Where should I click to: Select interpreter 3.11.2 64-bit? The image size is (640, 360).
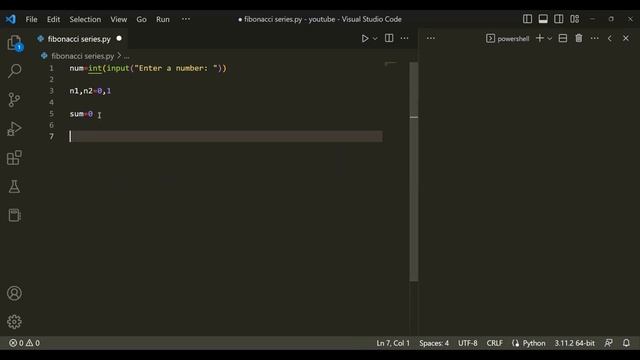point(574,343)
